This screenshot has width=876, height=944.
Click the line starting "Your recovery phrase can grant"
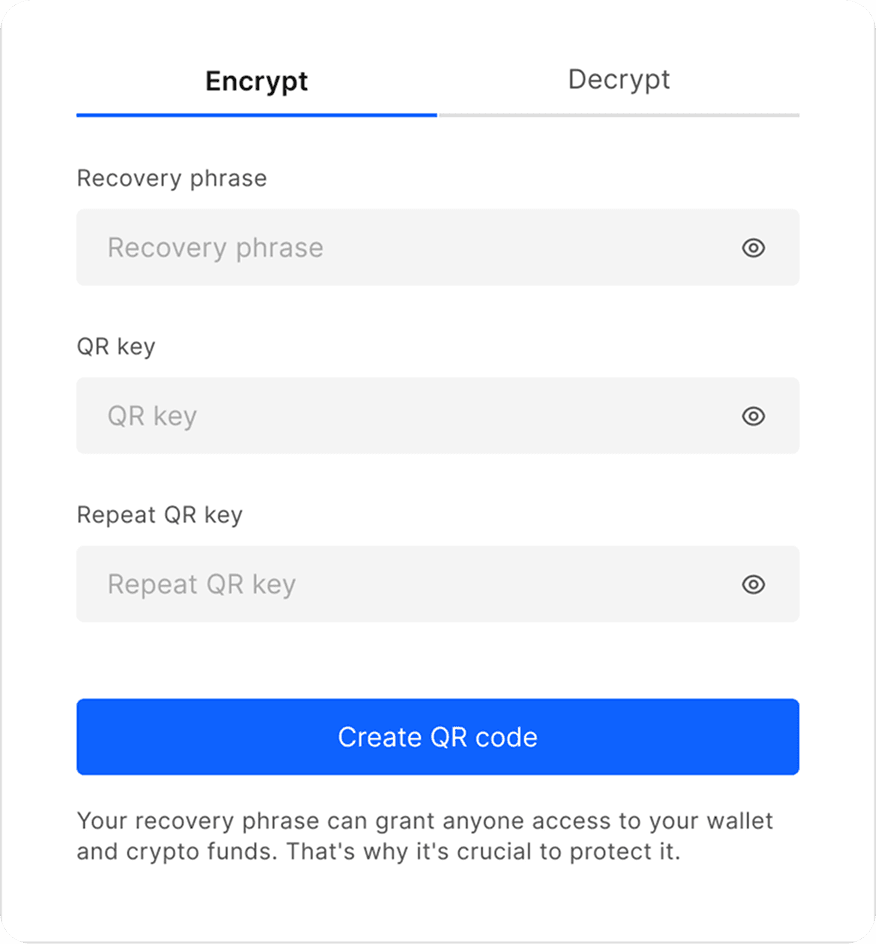pos(425,822)
